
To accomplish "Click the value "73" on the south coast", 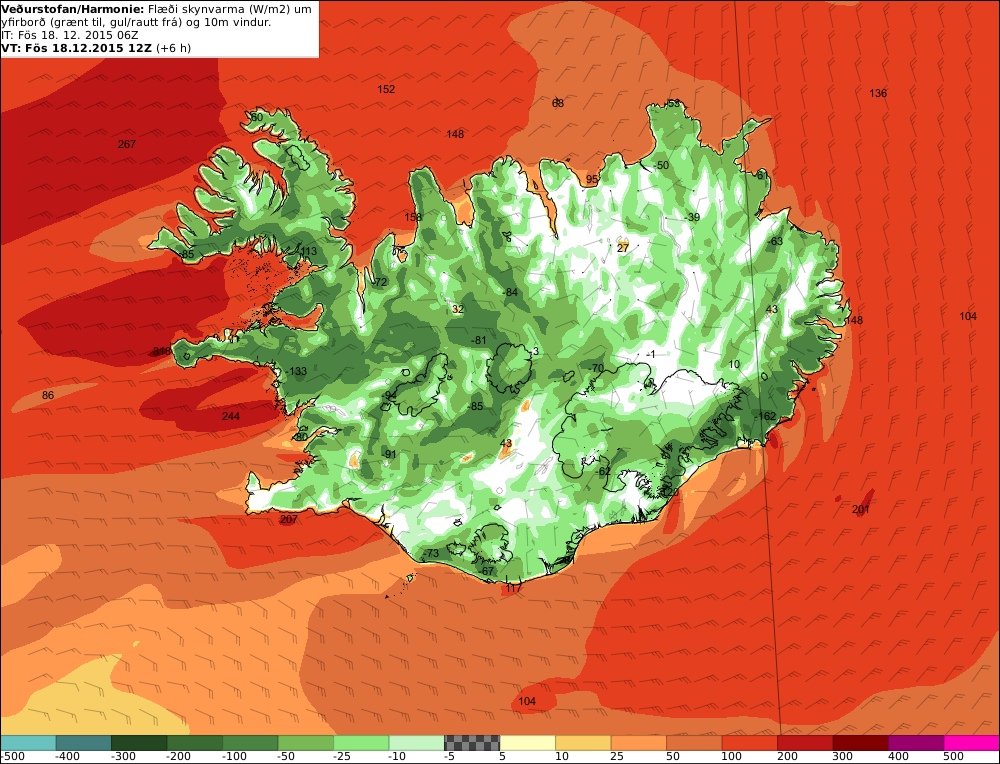I will tap(433, 554).
